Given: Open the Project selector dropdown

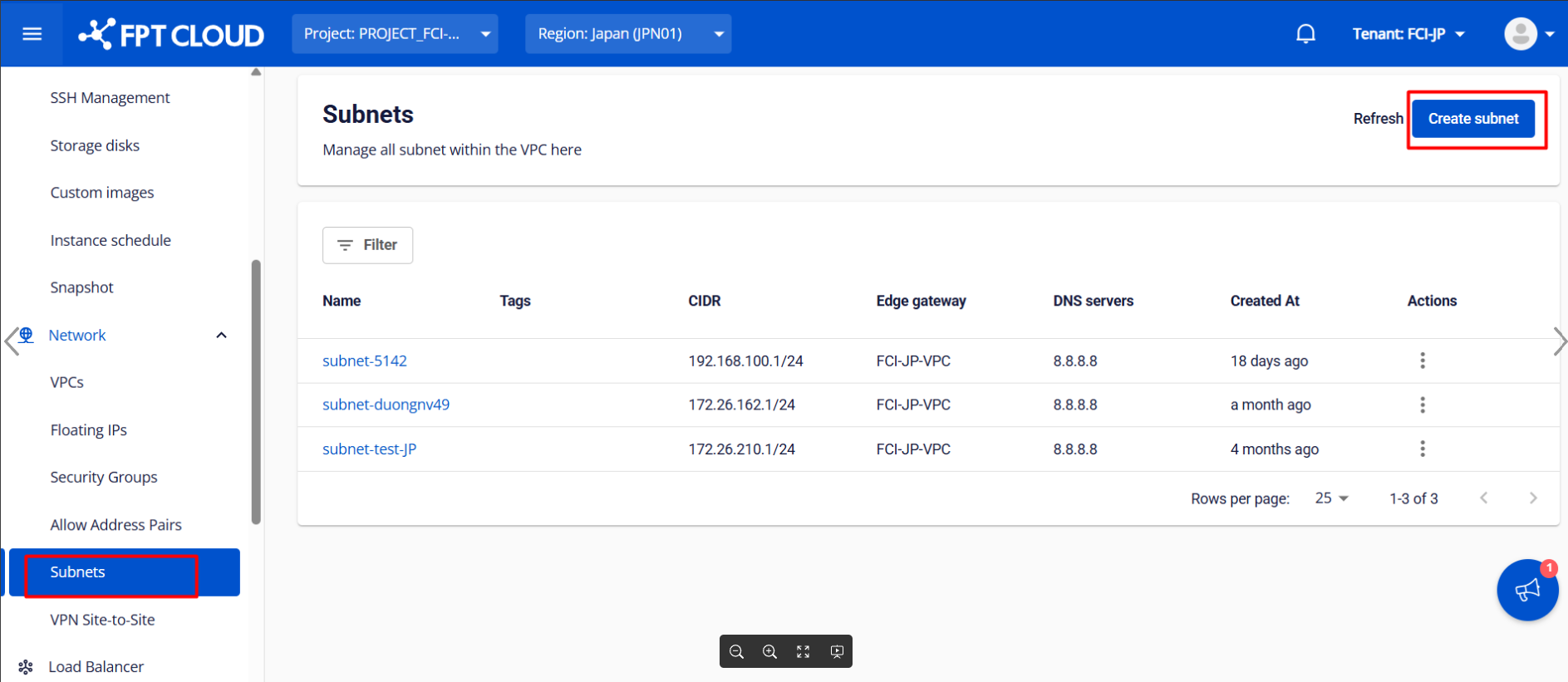Looking at the screenshot, I should 395,34.
